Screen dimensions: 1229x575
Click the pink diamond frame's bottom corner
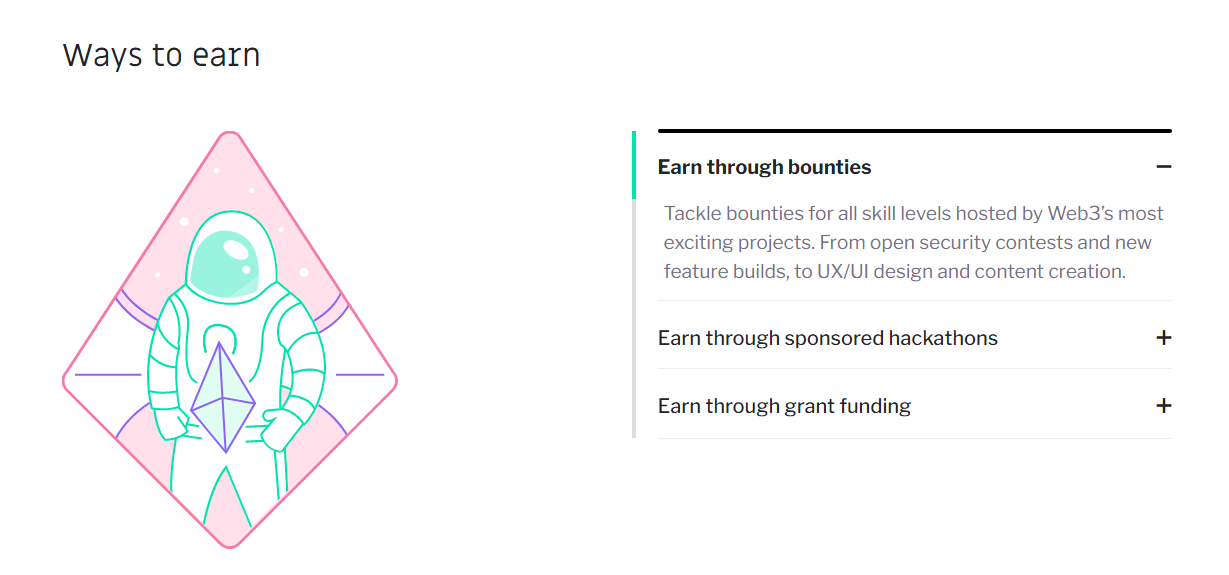(x=231, y=544)
